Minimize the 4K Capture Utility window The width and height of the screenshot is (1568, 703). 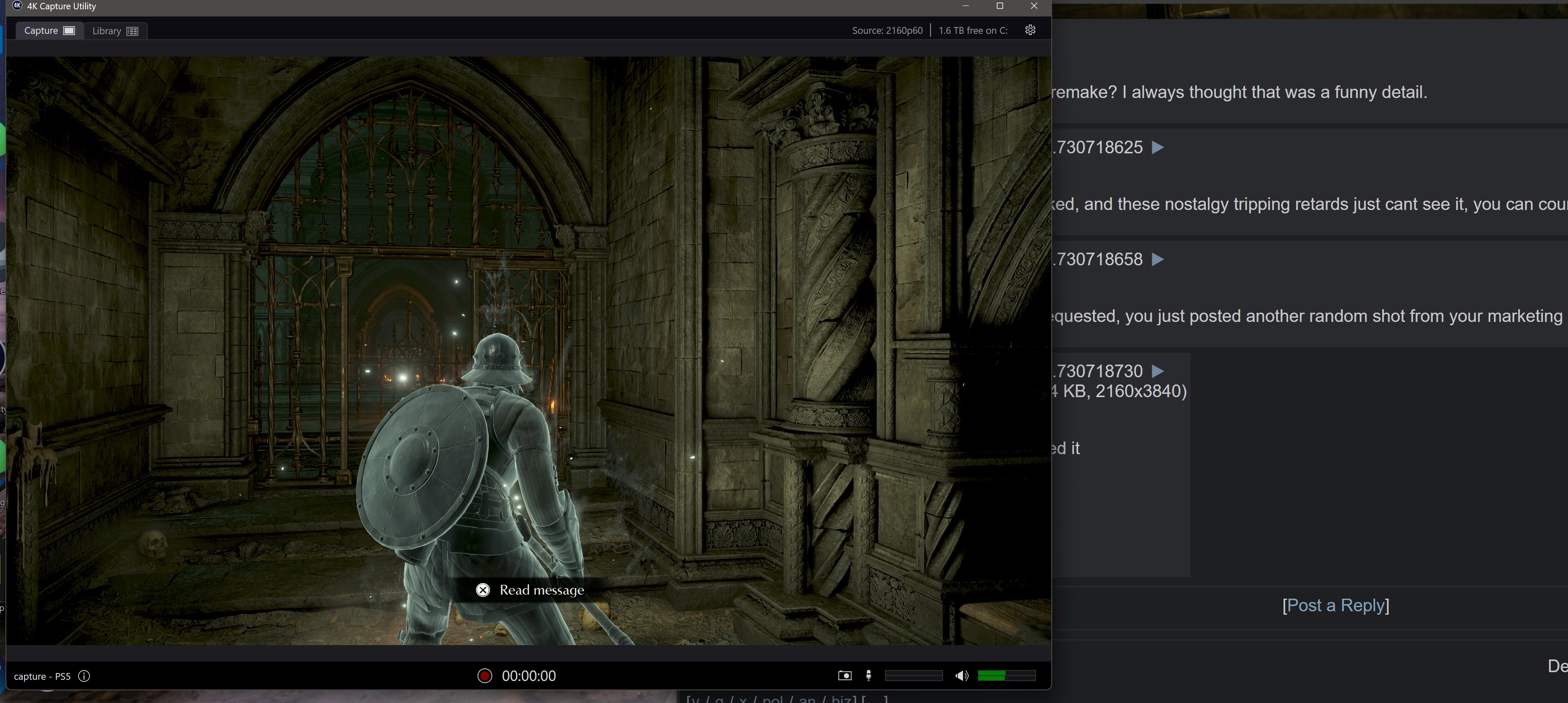(x=966, y=6)
